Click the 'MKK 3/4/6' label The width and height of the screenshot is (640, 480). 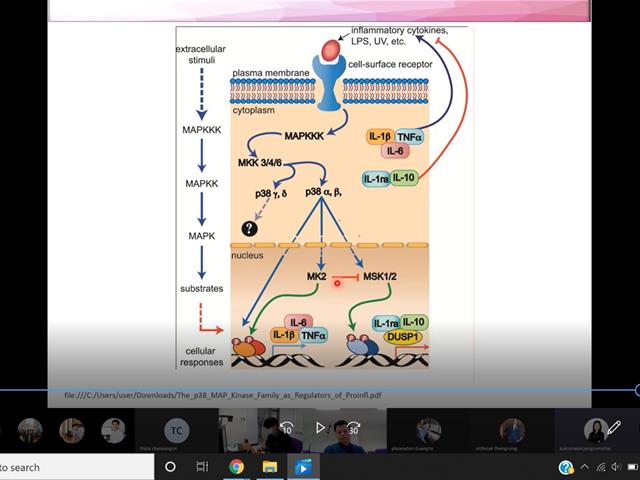click(x=260, y=163)
